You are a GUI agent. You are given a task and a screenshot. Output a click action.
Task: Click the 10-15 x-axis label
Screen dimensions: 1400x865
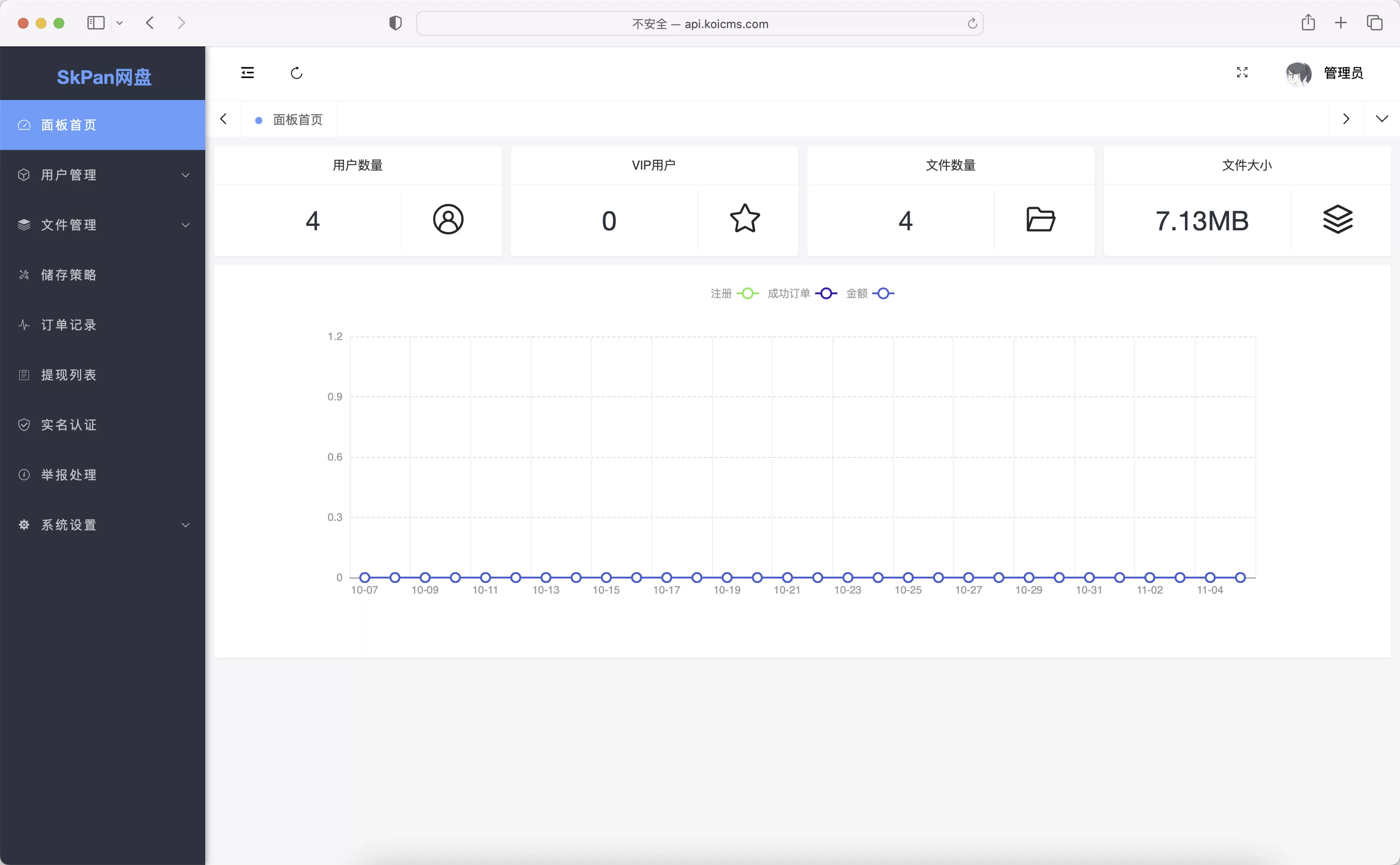tap(606, 591)
